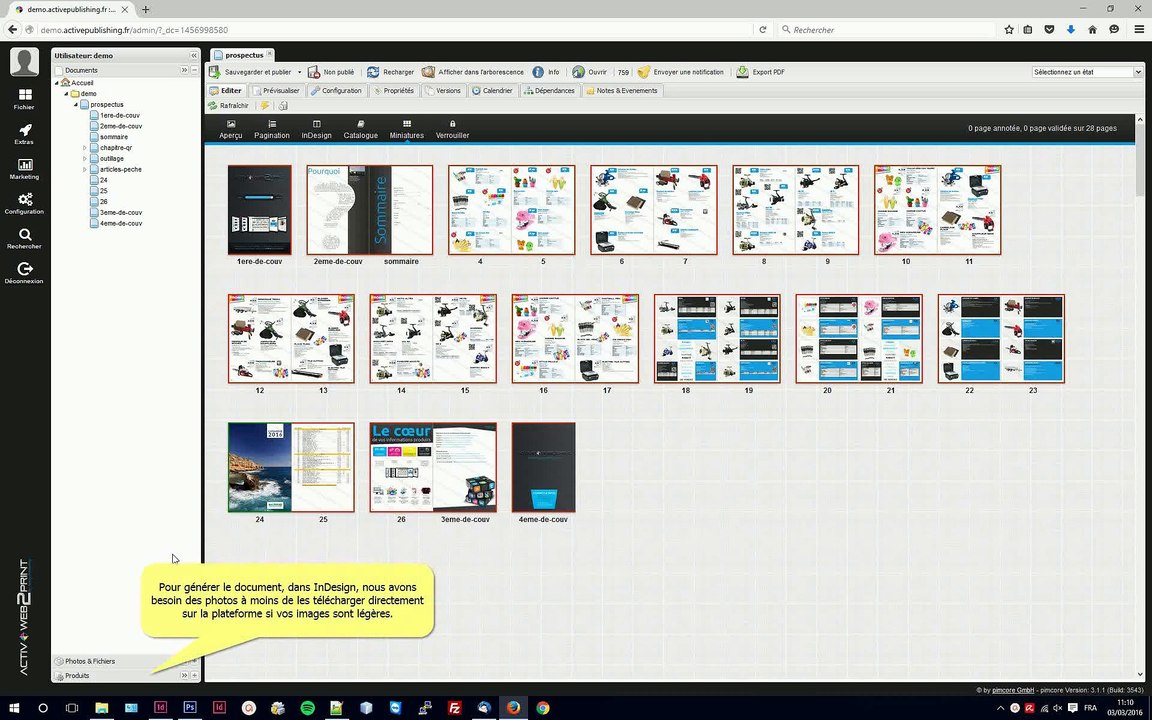This screenshot has width=1152, height=720.
Task: Open Spotify from the taskbar
Action: click(x=307, y=708)
